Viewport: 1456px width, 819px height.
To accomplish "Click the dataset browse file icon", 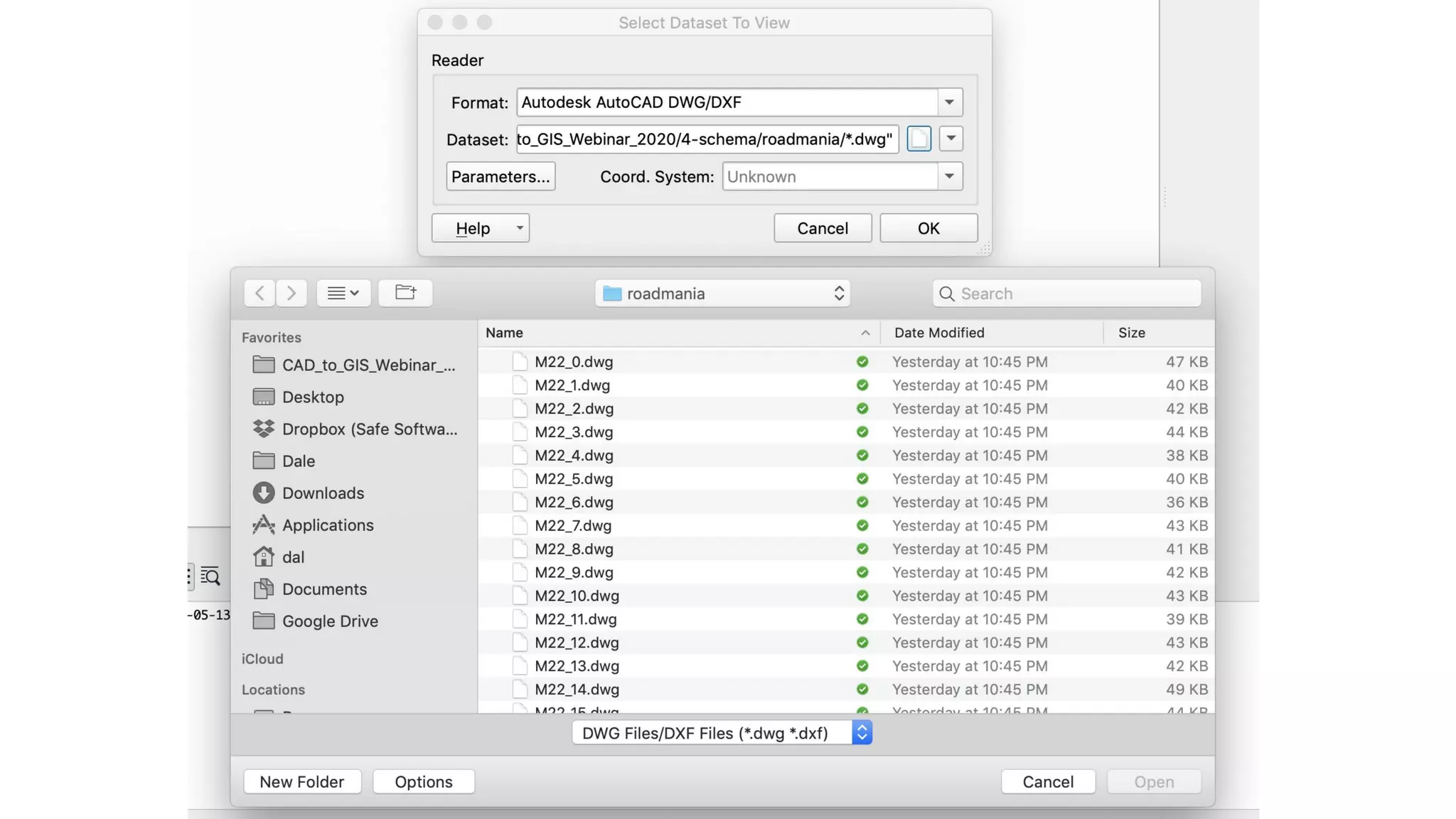I will coord(919,139).
